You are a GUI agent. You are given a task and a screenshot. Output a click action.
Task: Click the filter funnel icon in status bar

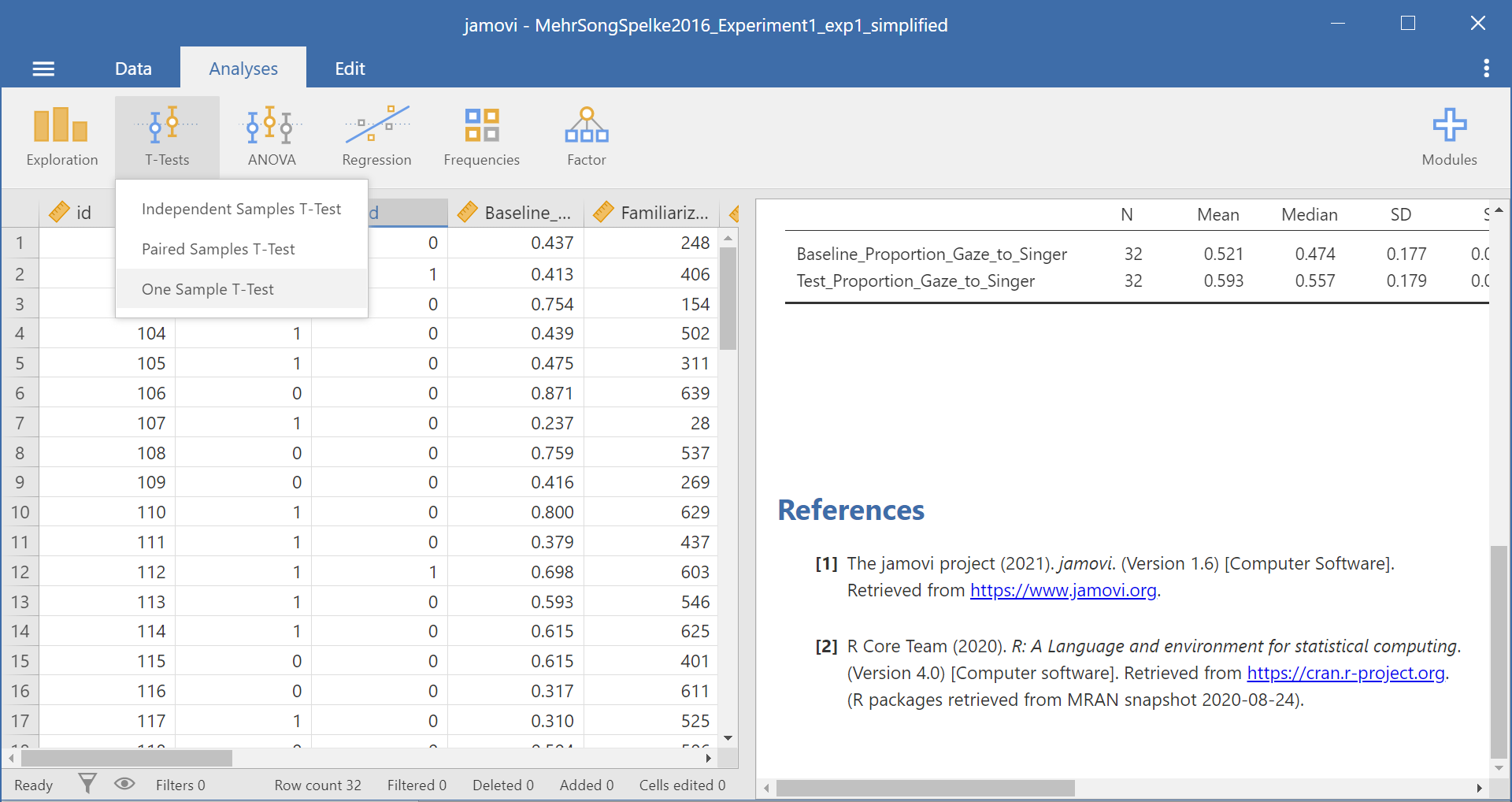click(87, 784)
